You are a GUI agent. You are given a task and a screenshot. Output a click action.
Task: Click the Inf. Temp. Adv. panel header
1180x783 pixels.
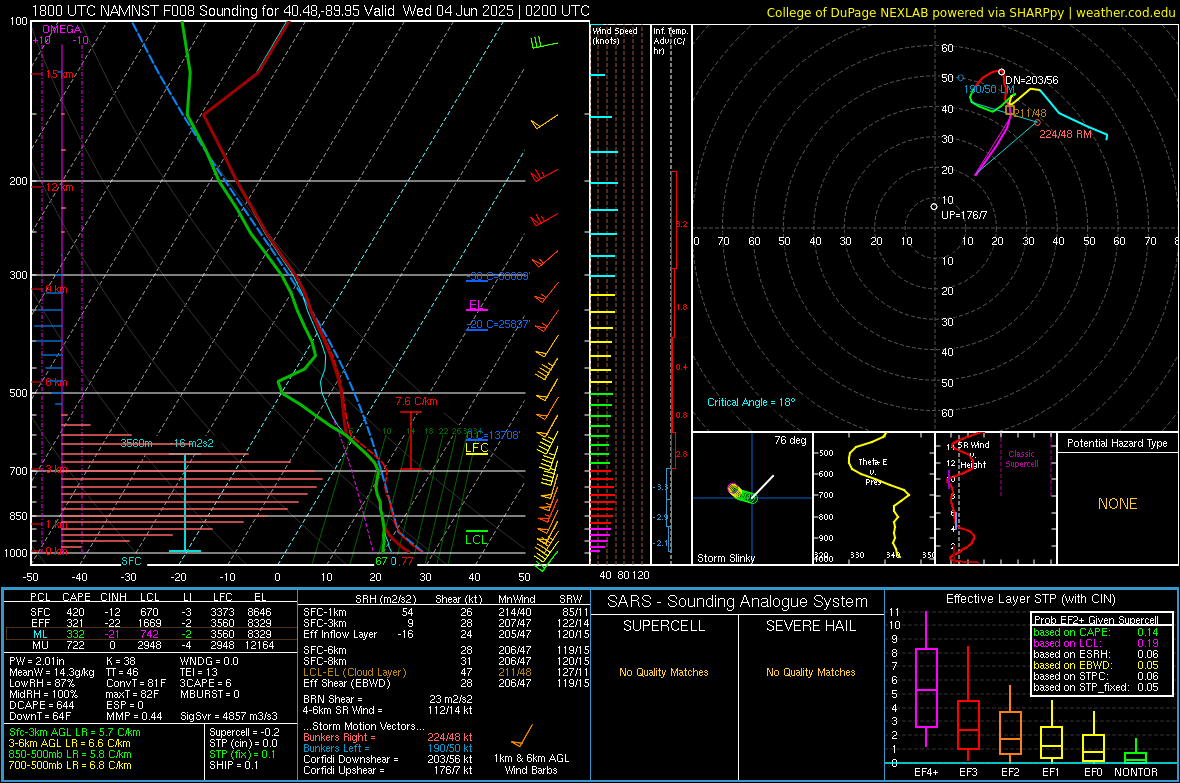[x=671, y=41]
